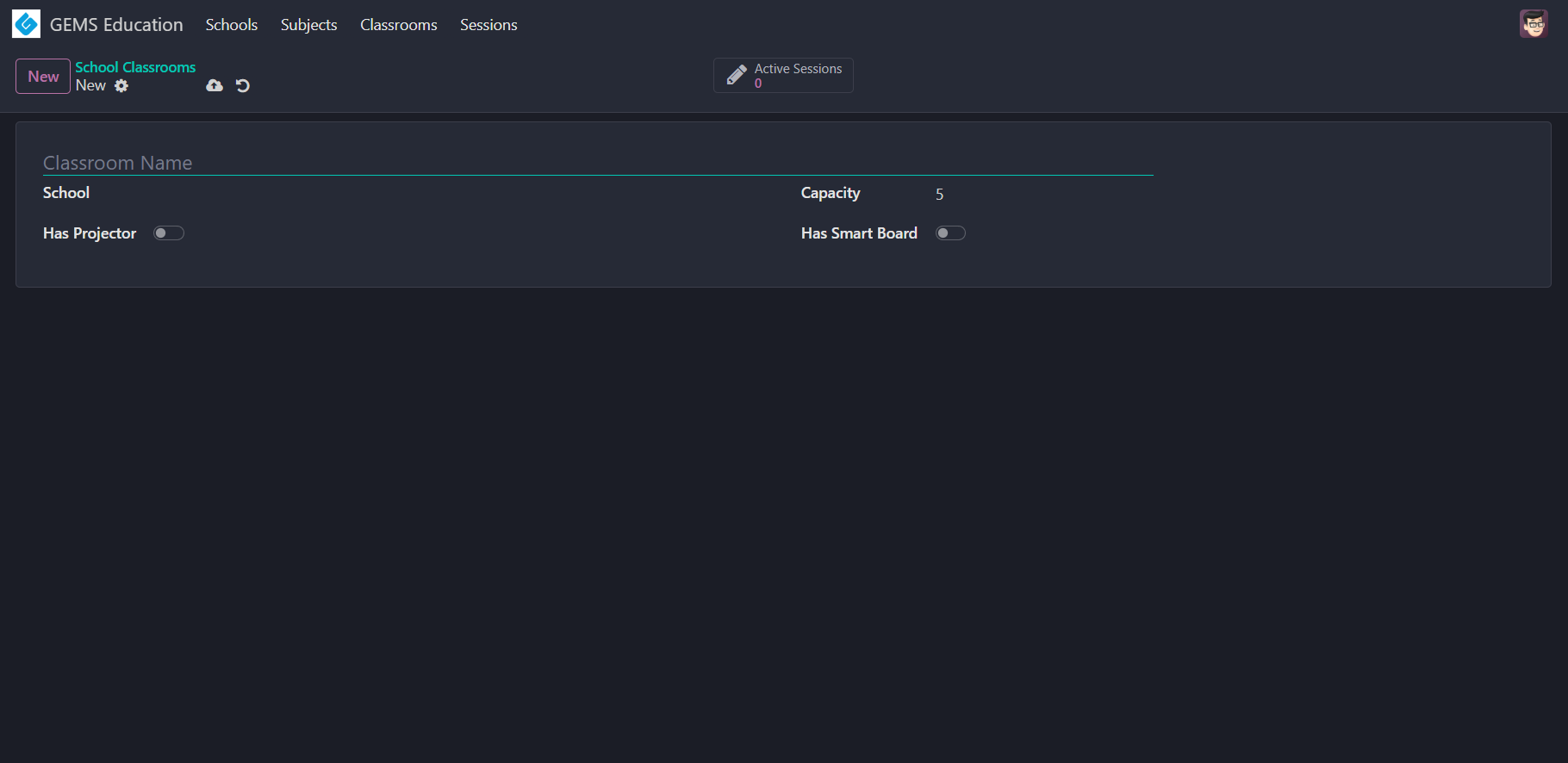Enable the Has Smart Board switch
Image resolution: width=1568 pixels, height=763 pixels.
pyautogui.click(x=950, y=233)
